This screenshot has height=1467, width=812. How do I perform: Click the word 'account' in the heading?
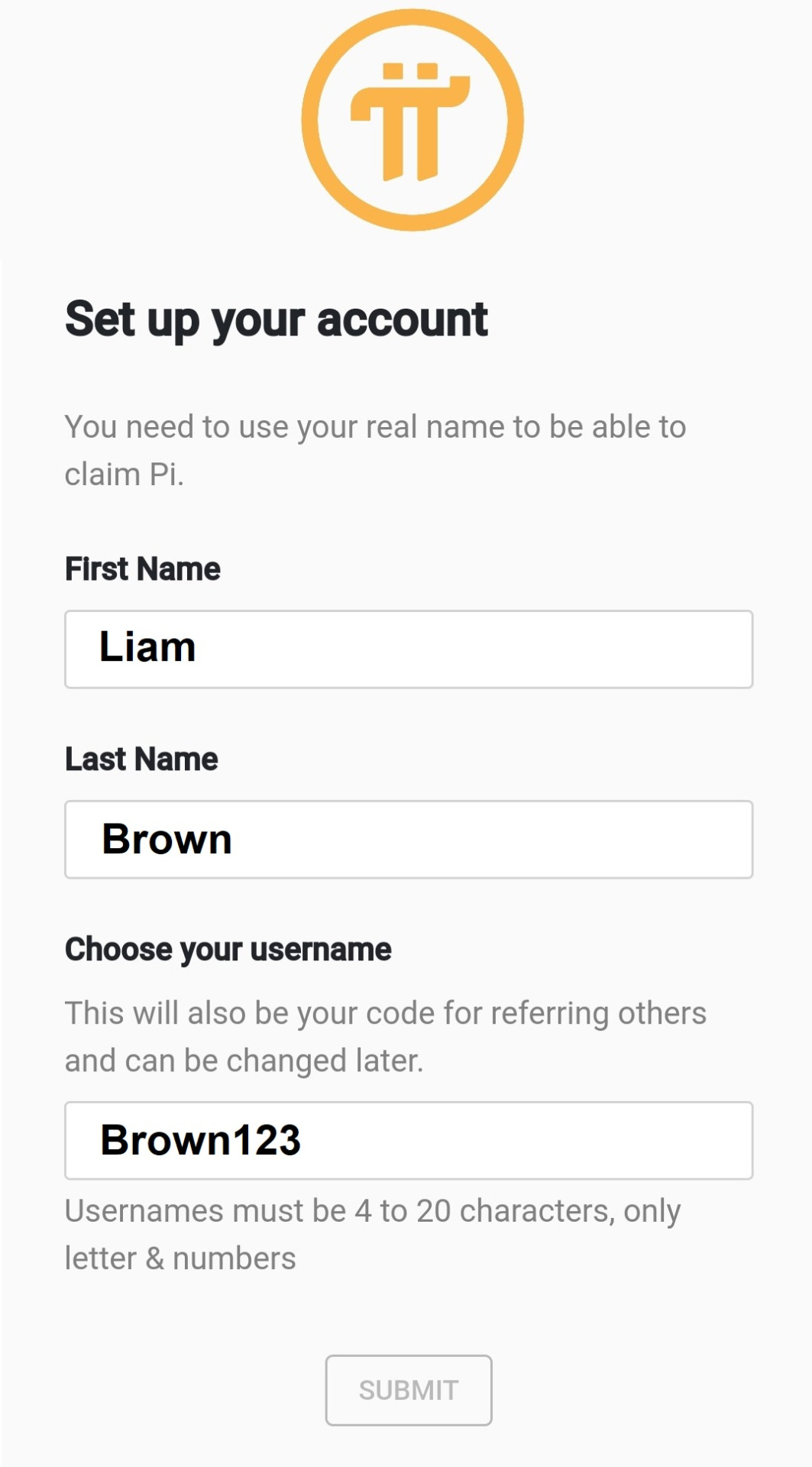(x=402, y=319)
